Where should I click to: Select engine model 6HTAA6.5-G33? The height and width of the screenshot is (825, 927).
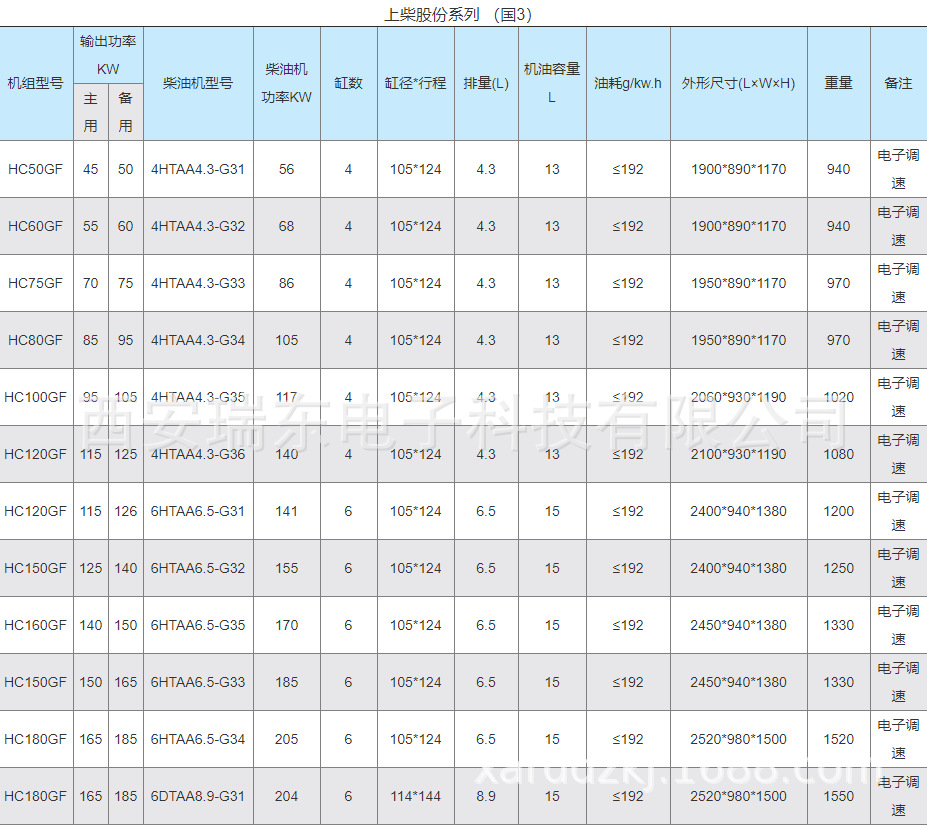click(198, 682)
